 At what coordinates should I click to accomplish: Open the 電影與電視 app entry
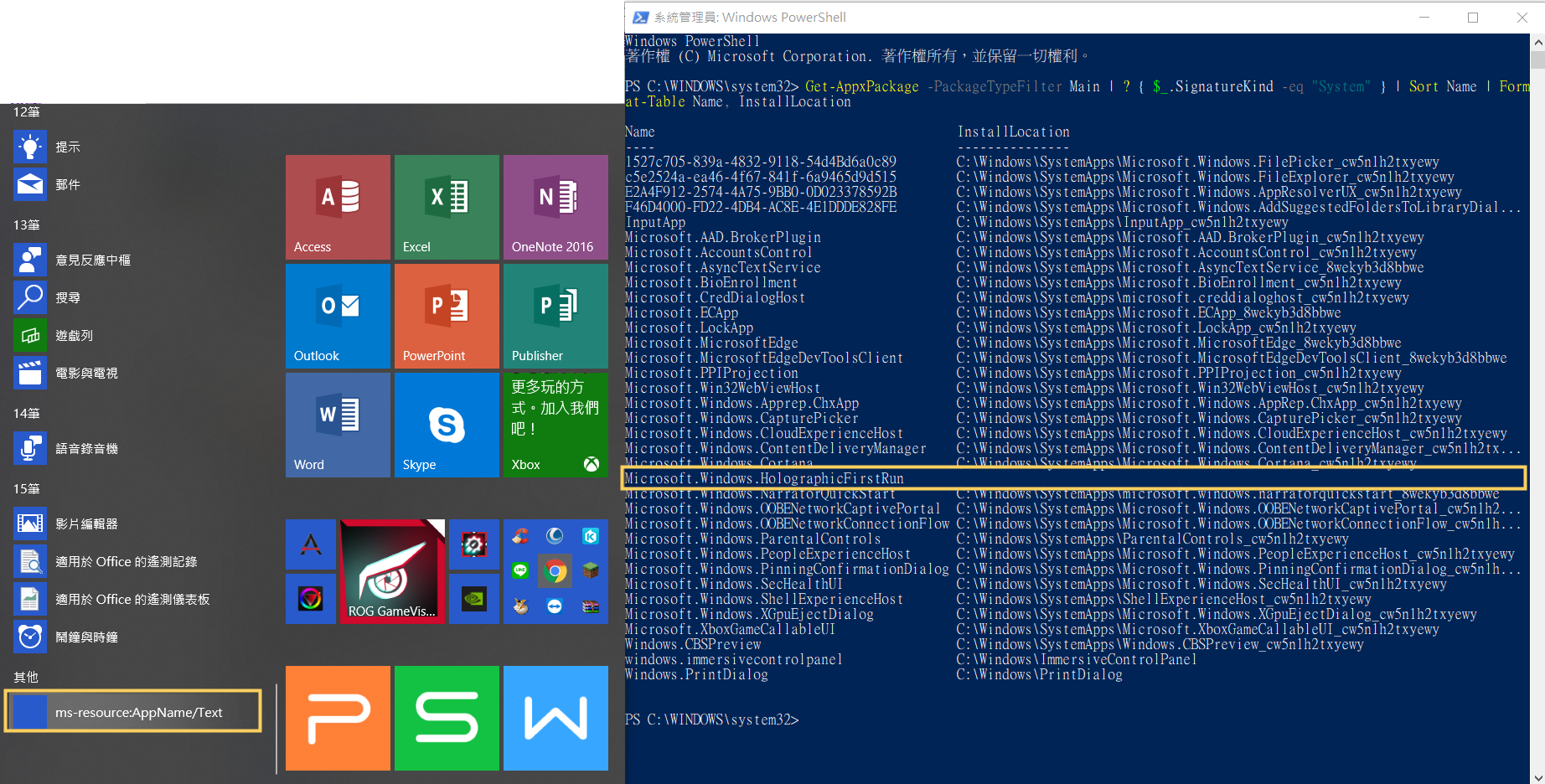point(134,373)
